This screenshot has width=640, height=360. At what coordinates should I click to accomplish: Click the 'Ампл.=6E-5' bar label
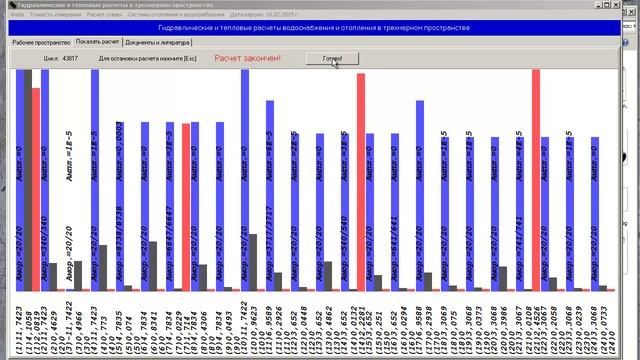(269, 156)
